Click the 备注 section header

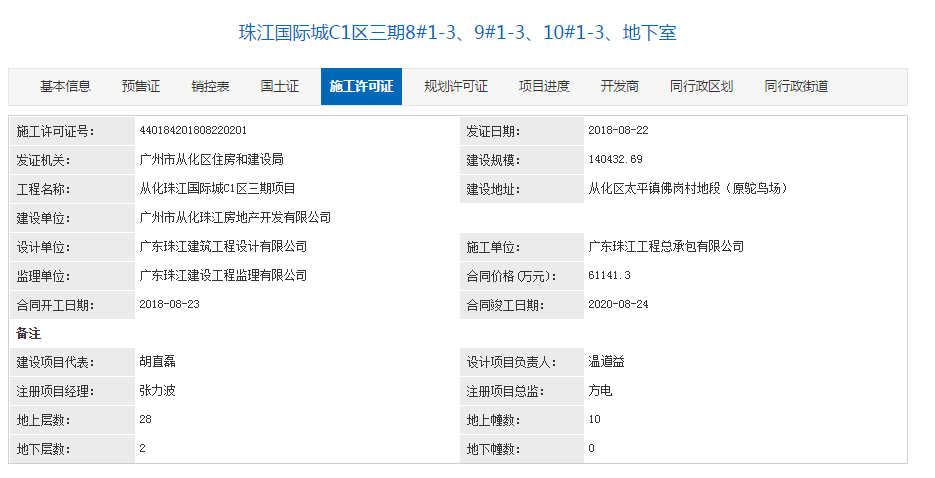[29, 333]
